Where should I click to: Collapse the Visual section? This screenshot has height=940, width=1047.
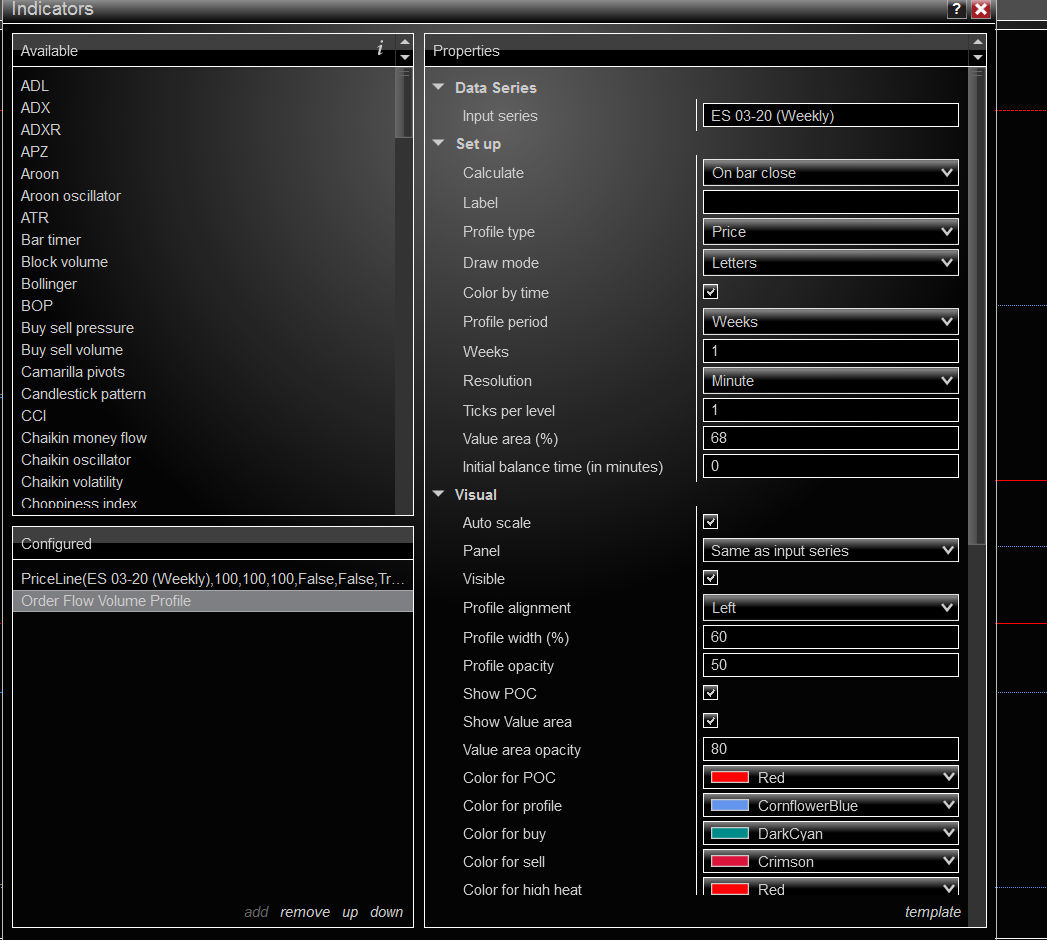click(439, 494)
